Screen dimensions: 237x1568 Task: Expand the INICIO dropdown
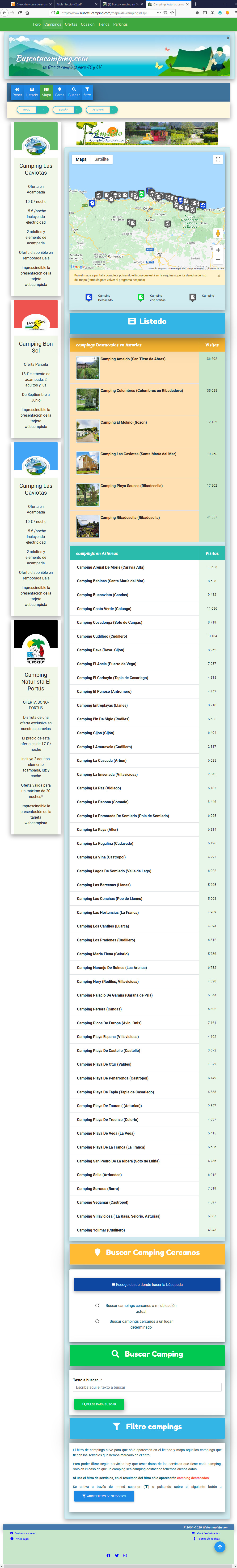pos(32,110)
